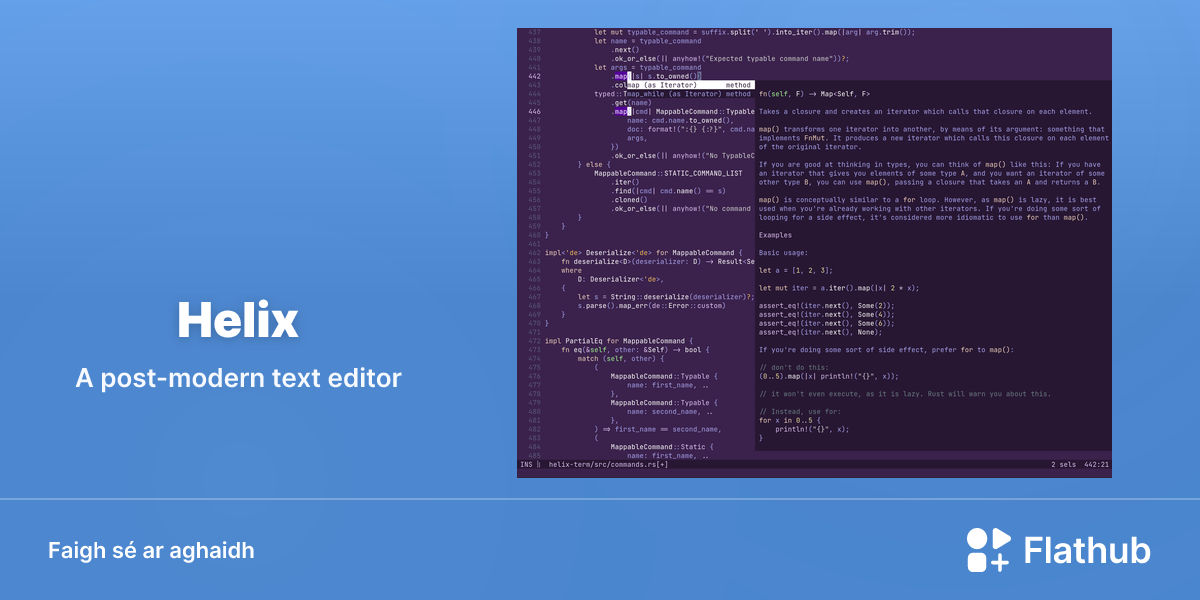Click 'for x in 0..5 {' line
The height and width of the screenshot is (600, 1200).
click(x=789, y=420)
